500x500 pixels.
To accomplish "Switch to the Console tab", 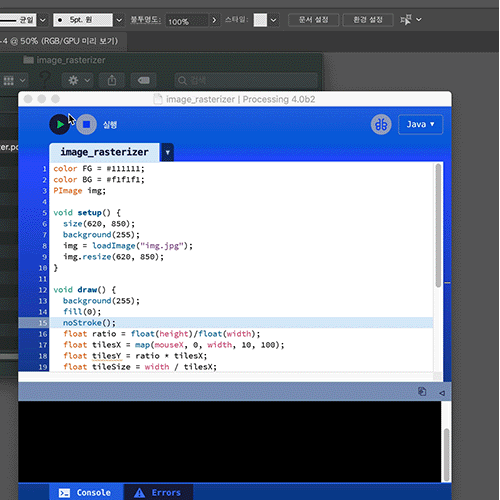I will 86,492.
